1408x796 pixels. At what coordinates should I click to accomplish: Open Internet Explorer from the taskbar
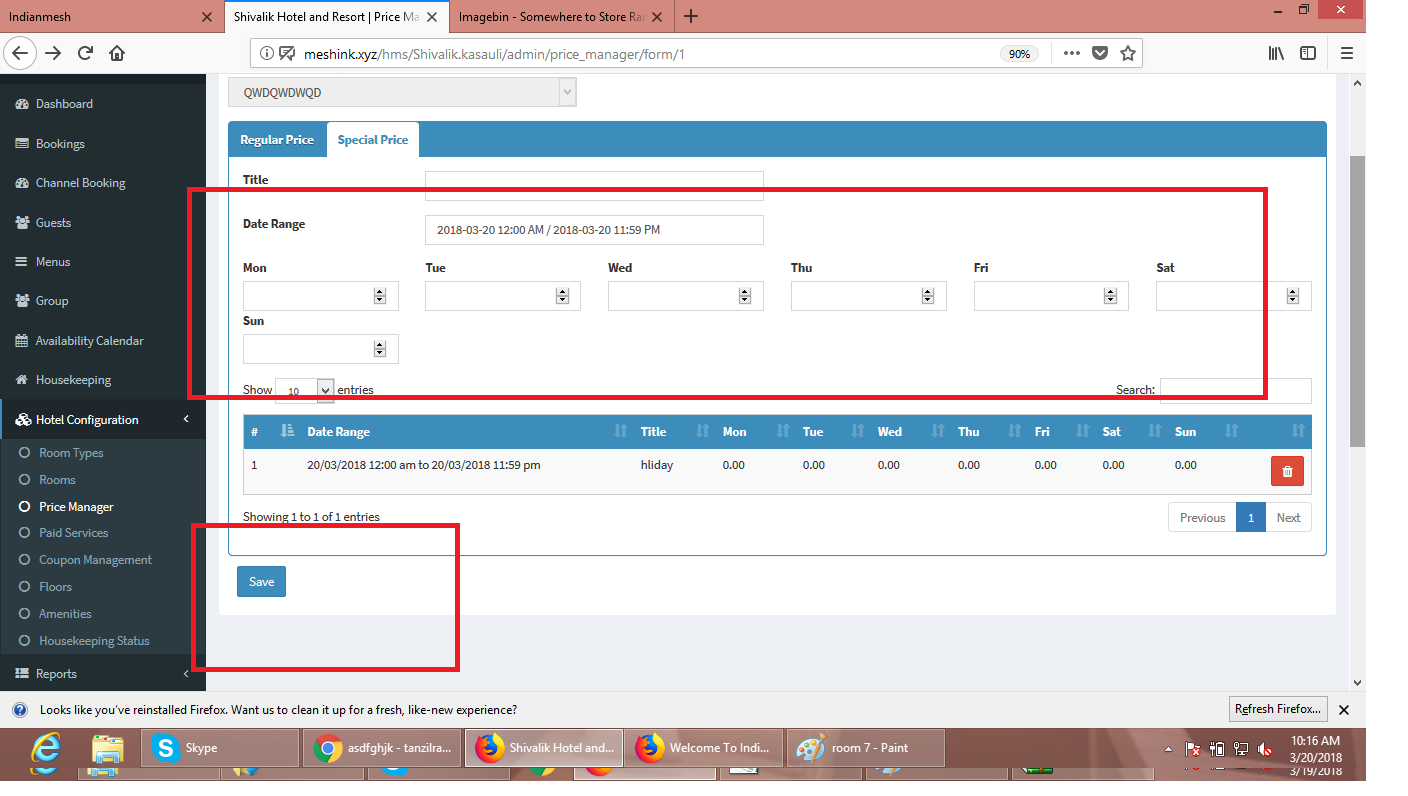[46, 750]
